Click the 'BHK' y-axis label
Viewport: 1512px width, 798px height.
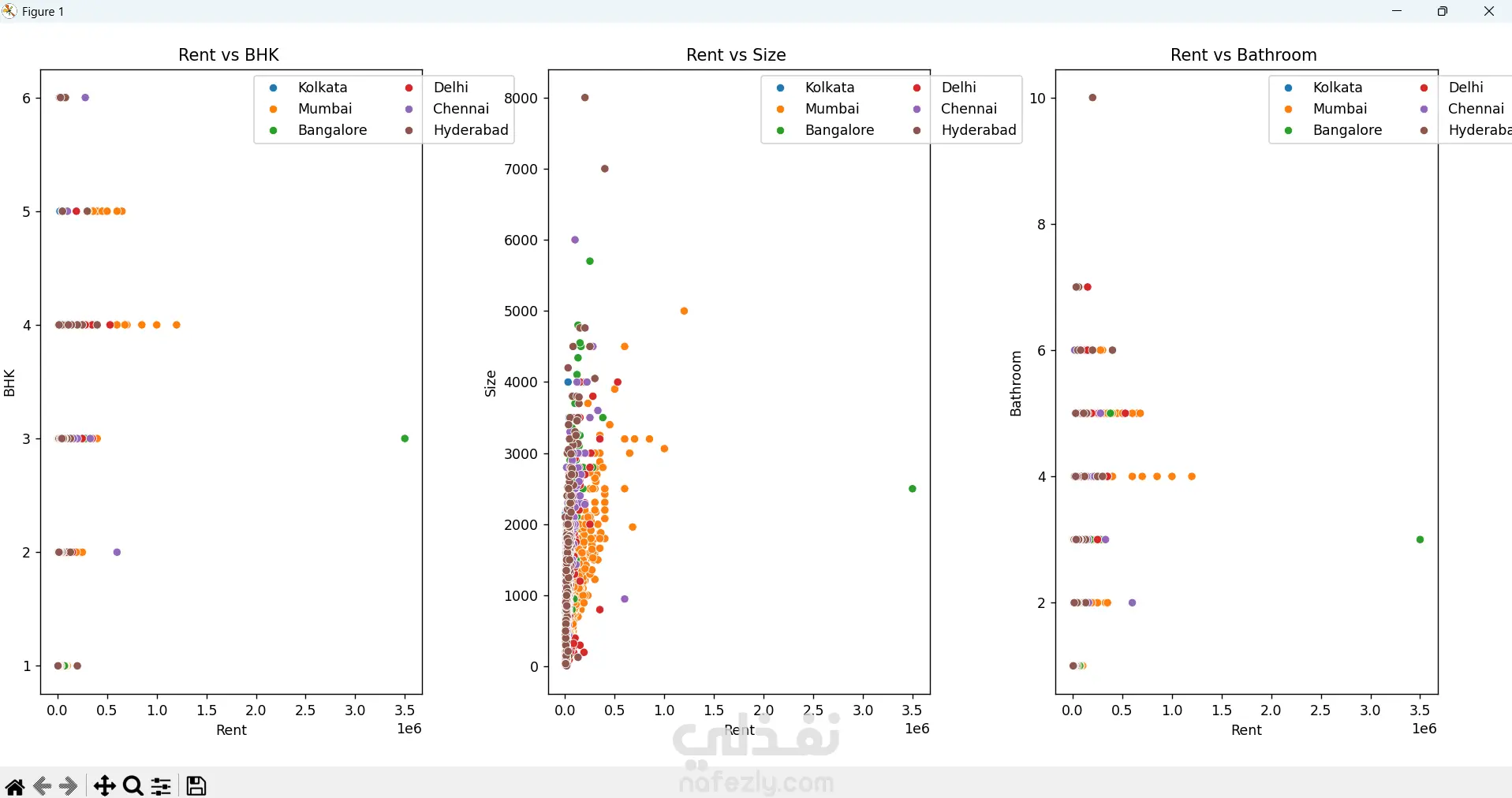click(9, 382)
